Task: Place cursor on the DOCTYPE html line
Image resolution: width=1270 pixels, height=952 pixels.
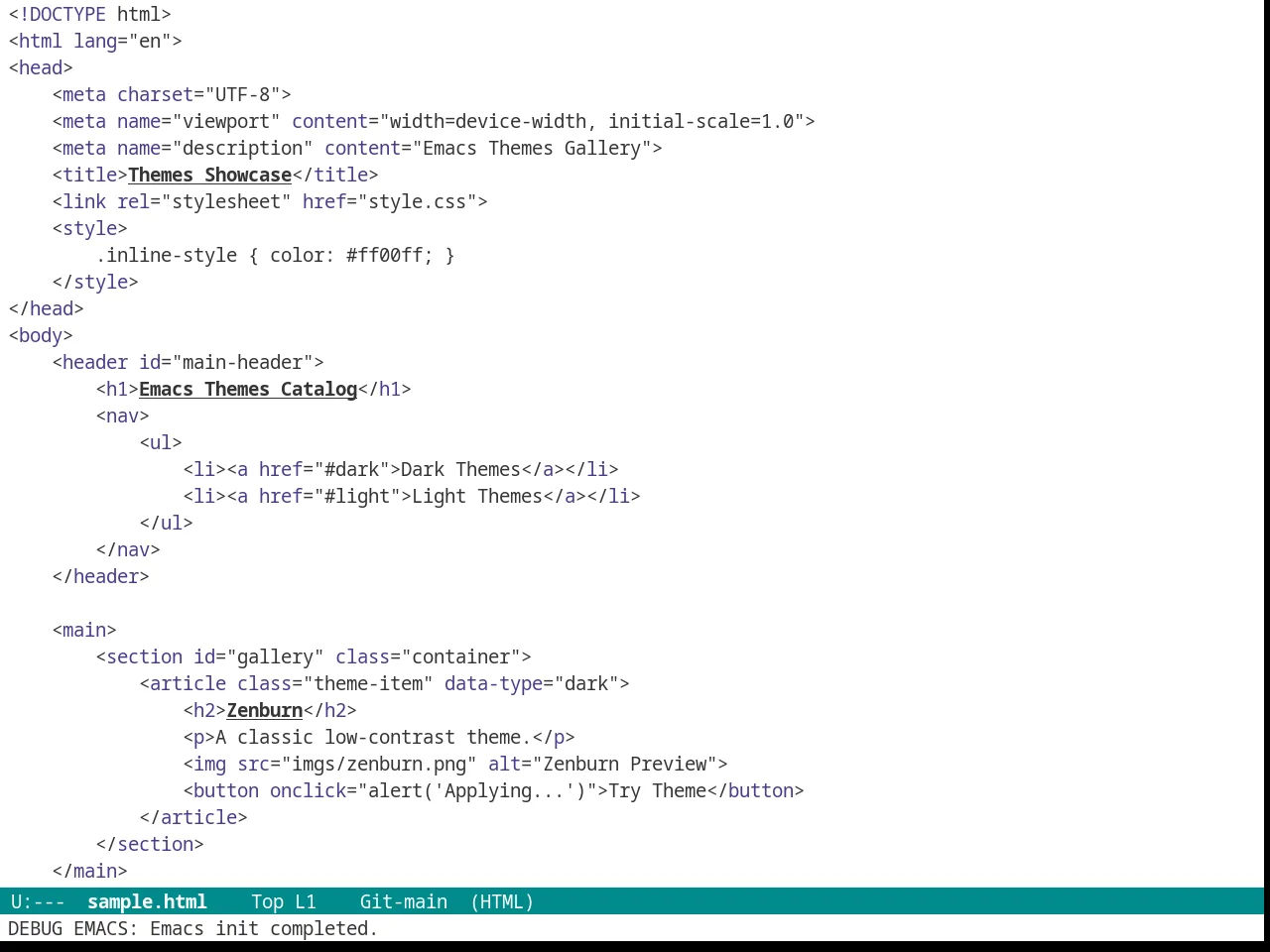Action: tap(89, 14)
